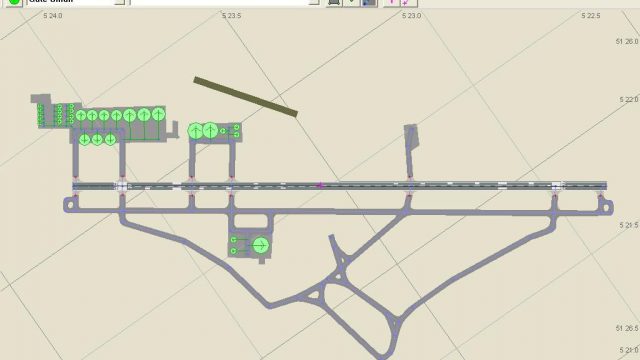The image size is (640, 360).
Task: Select the right down-arrow gate in main apron's lower row
Action: 110,140
